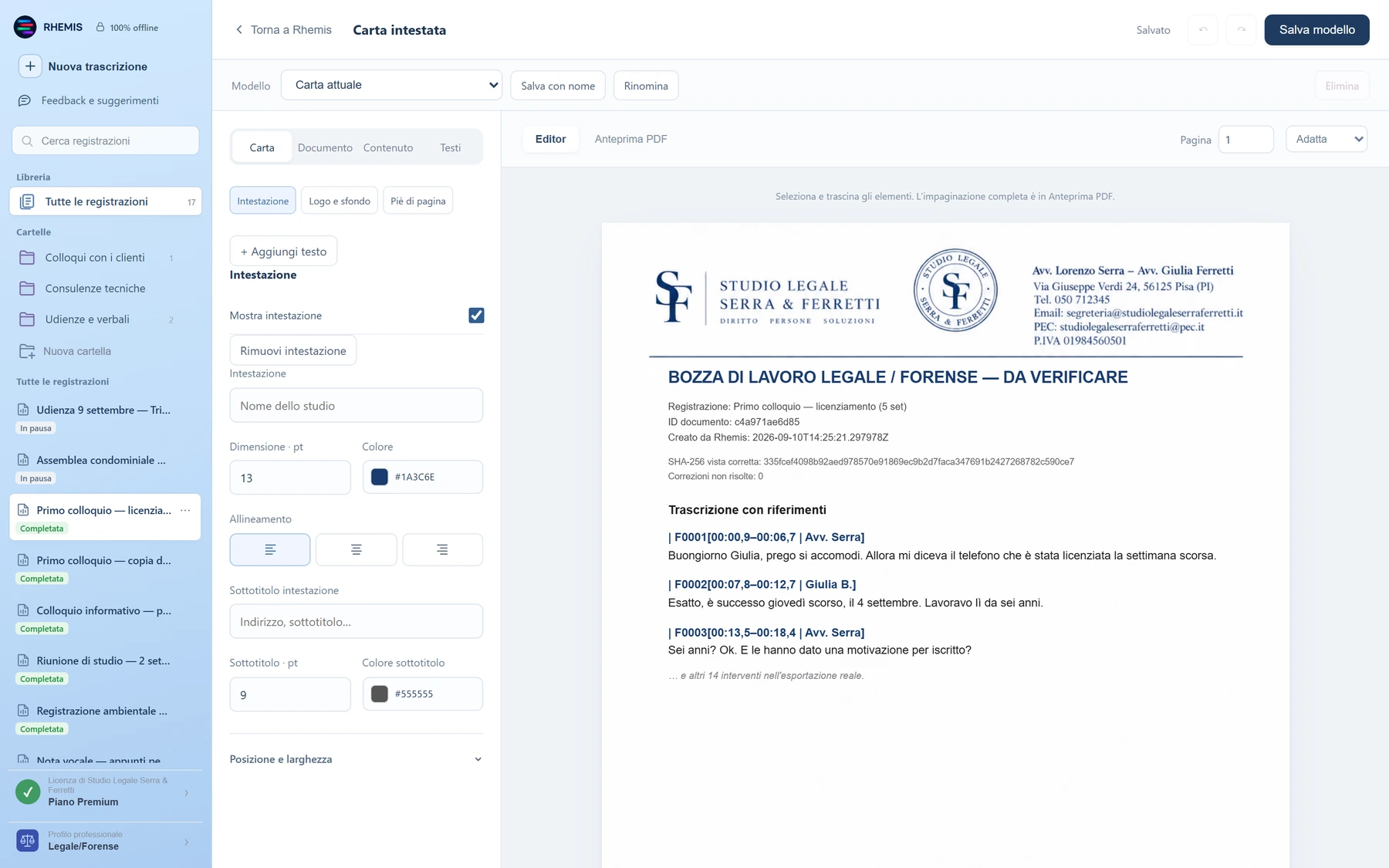Set right text alignment

coord(442,549)
